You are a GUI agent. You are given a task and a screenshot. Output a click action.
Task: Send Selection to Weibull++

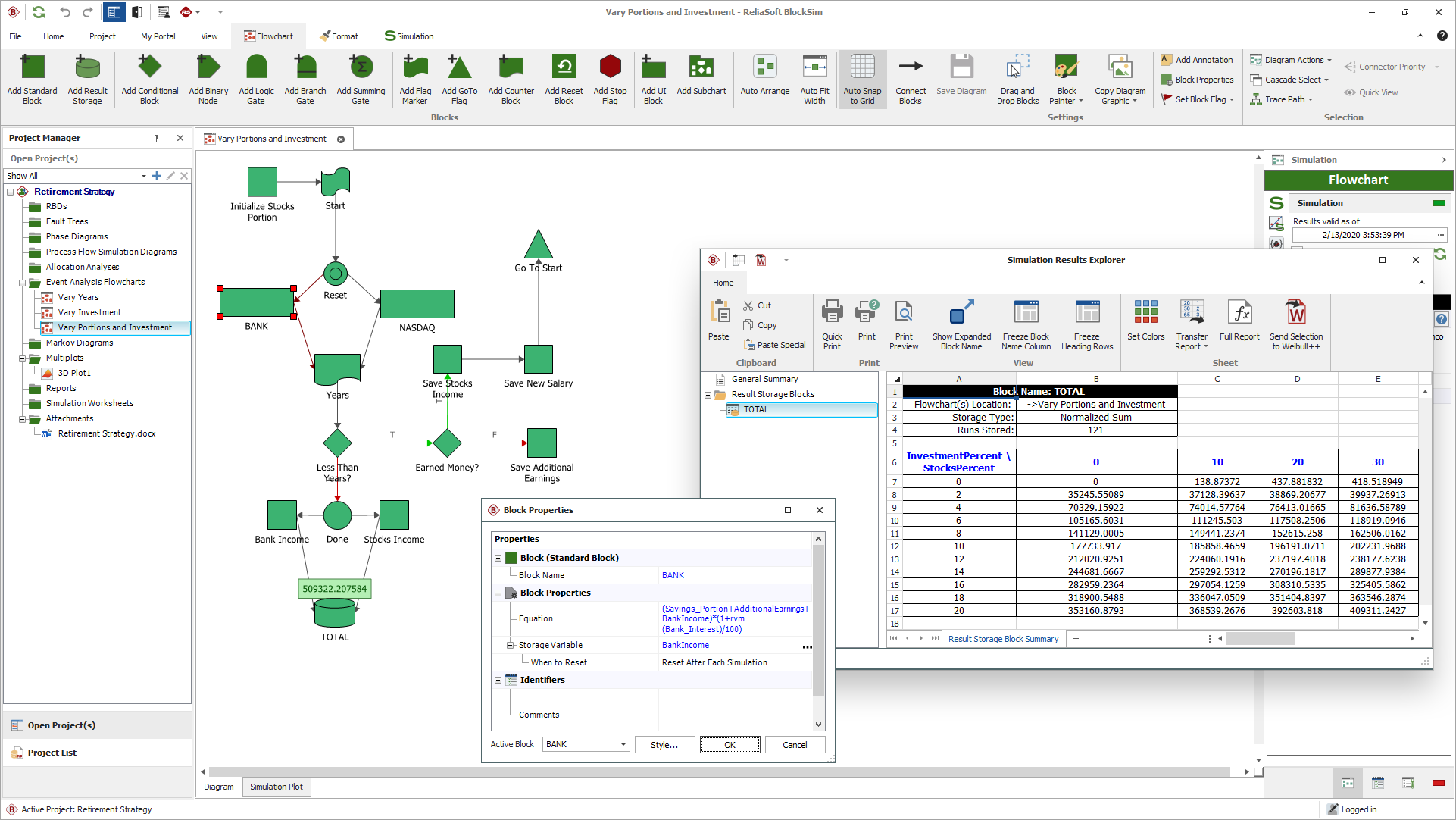click(1296, 324)
